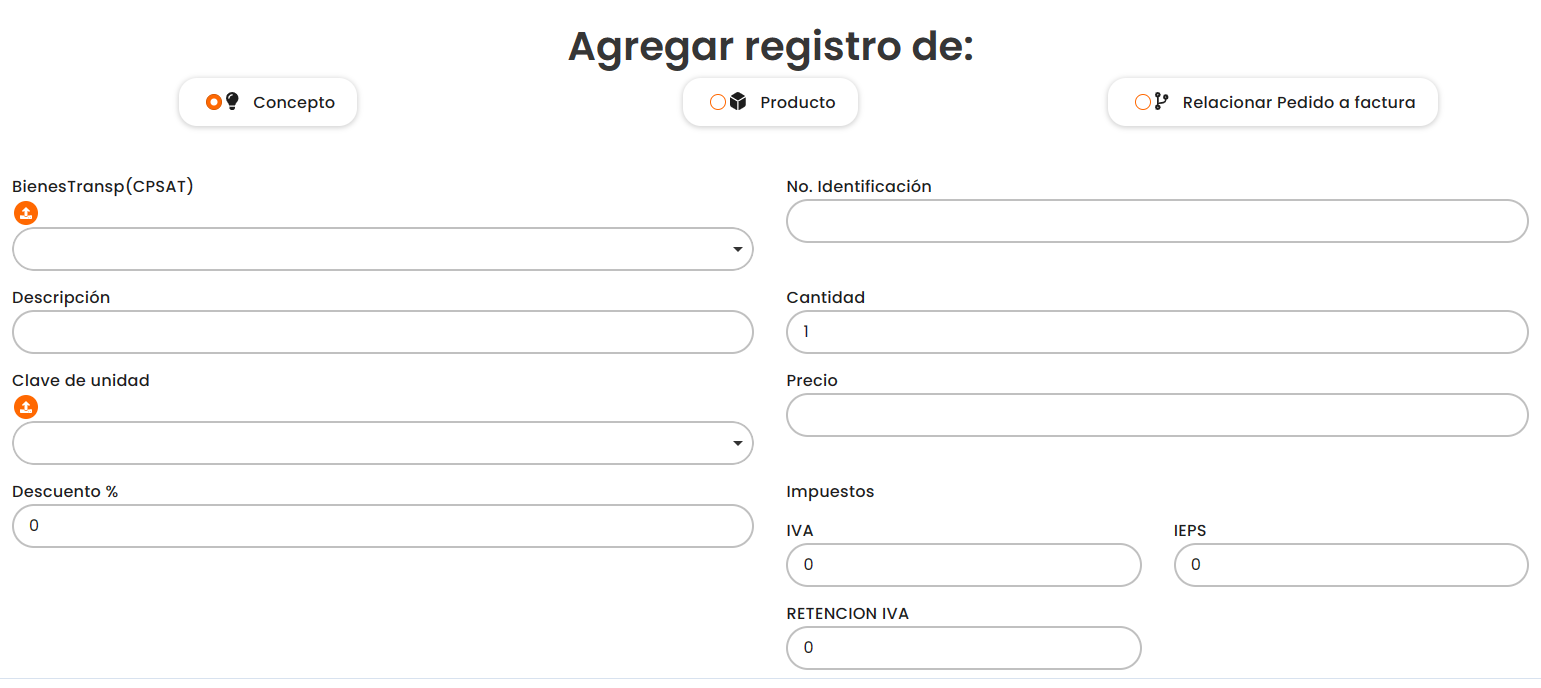Focus the IEPS tax field

(x=1350, y=565)
